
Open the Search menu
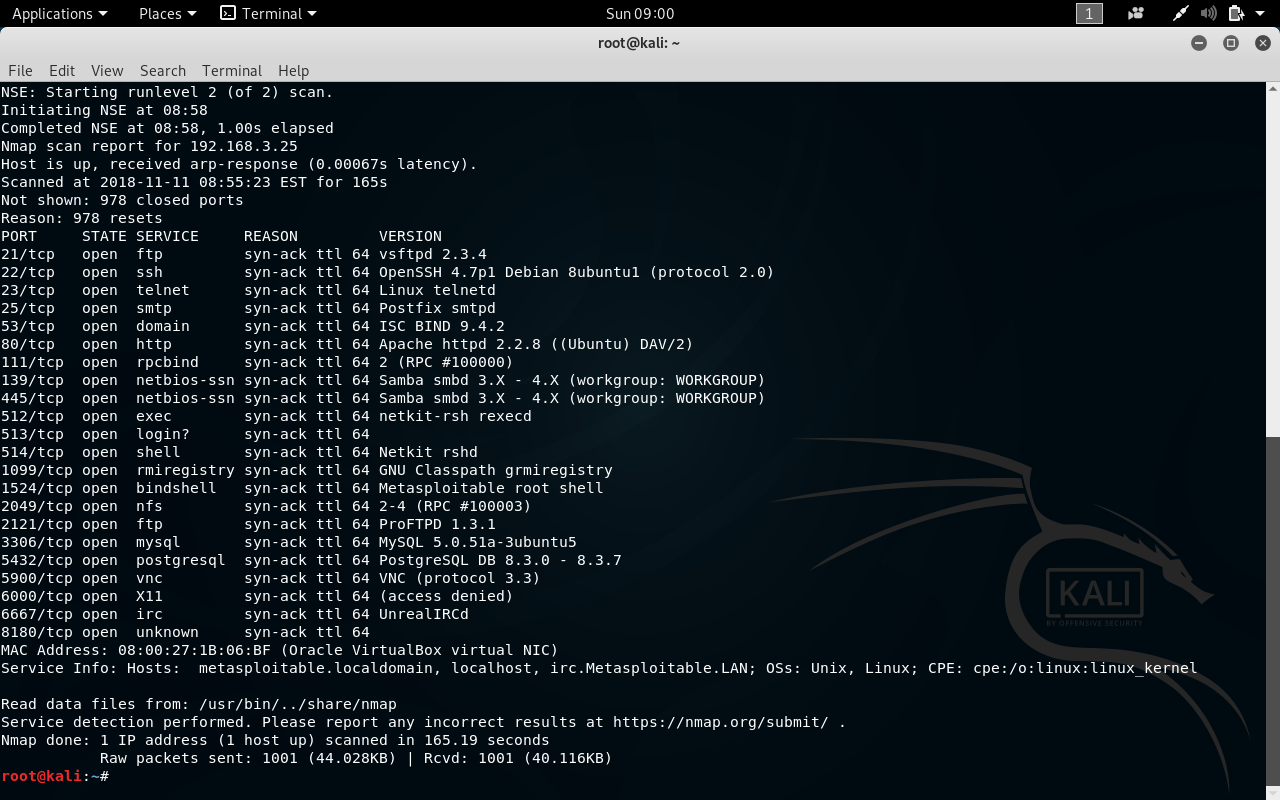click(x=163, y=70)
